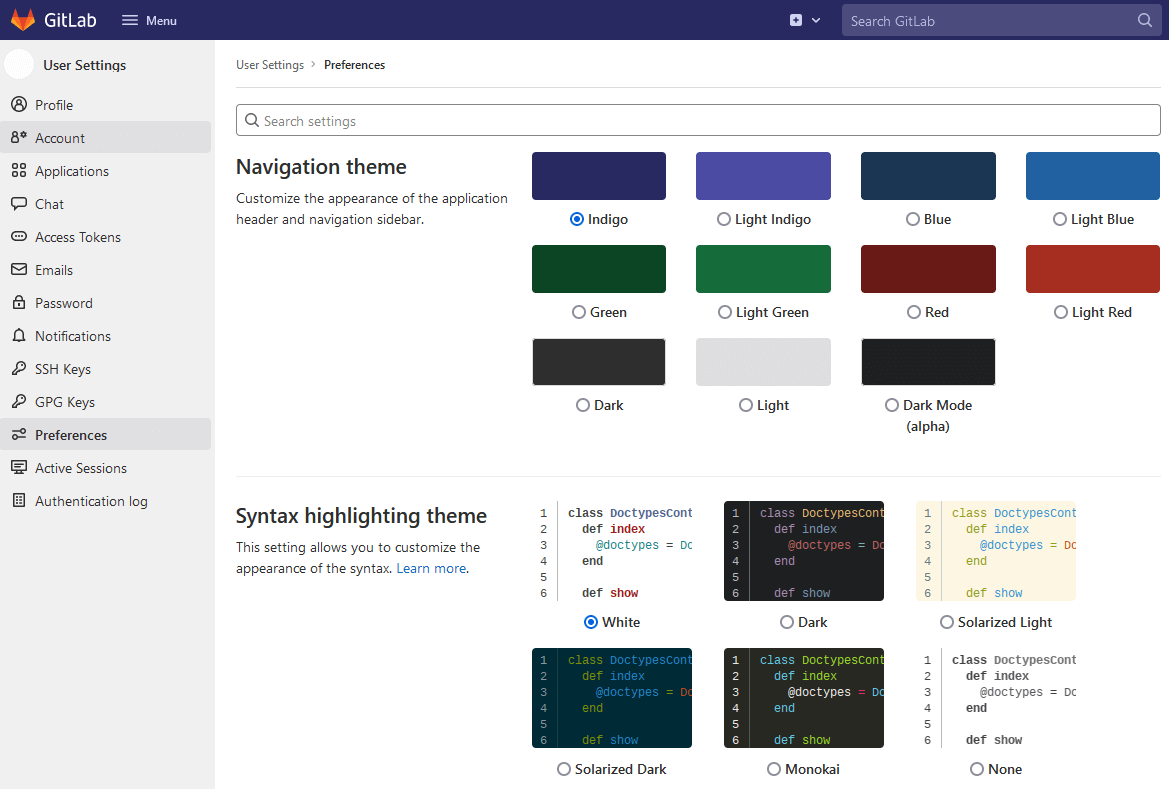The height and width of the screenshot is (789, 1171).
Task: Click the Authentication log icon
Action: point(19,500)
